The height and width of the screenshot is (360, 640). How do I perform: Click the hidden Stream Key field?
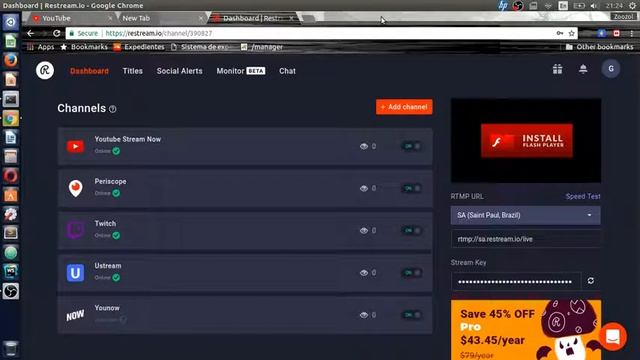point(516,281)
